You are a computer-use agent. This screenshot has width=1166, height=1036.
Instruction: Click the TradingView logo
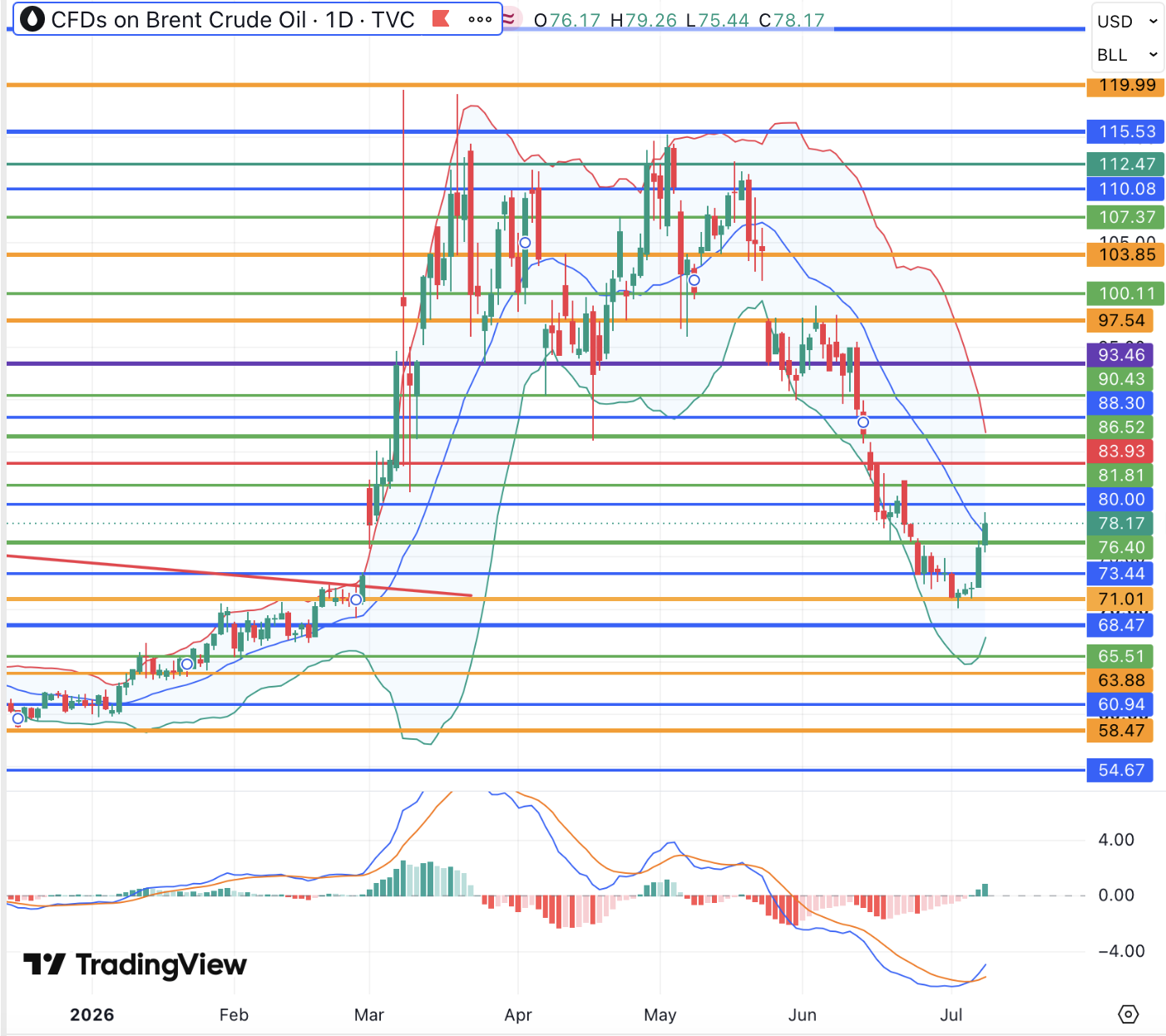[135, 964]
